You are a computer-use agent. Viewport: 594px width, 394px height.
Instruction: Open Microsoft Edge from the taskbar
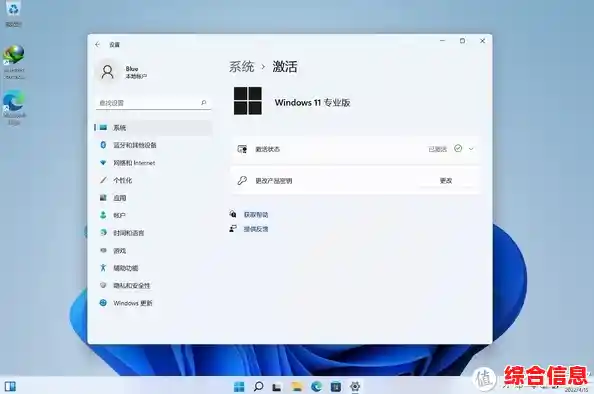click(x=316, y=386)
